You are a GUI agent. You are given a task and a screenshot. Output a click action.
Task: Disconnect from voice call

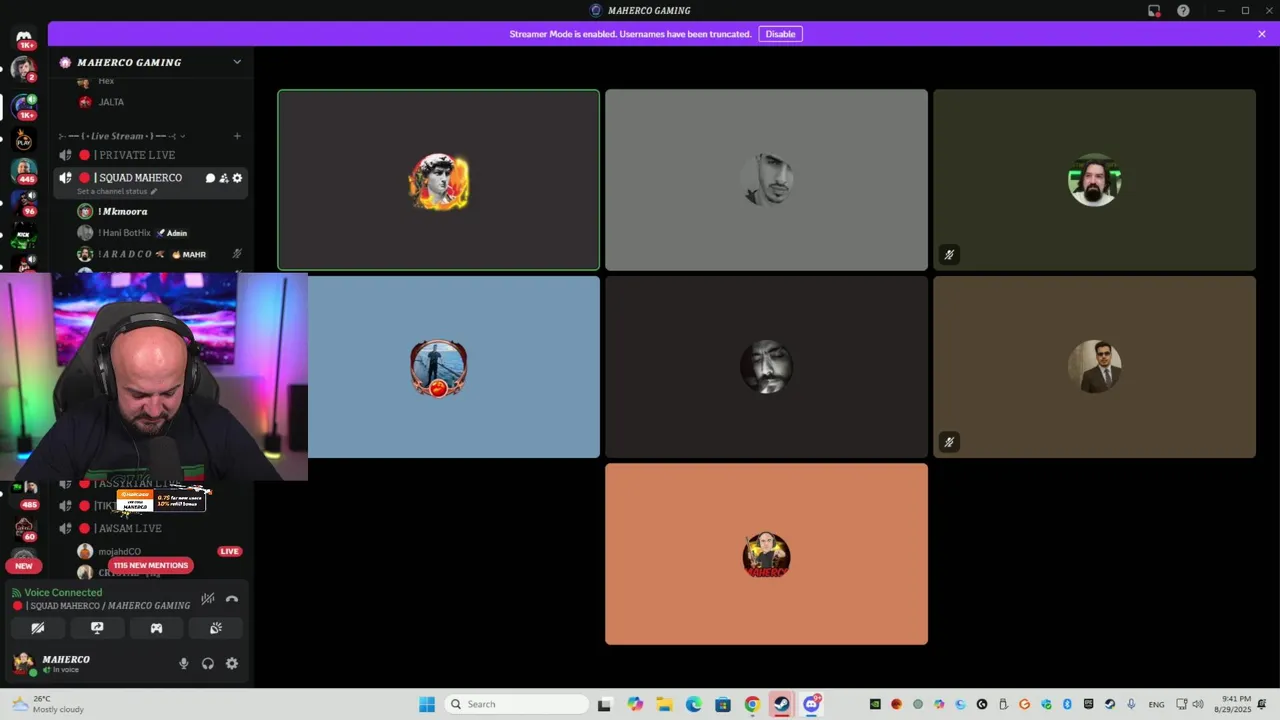tap(232, 599)
